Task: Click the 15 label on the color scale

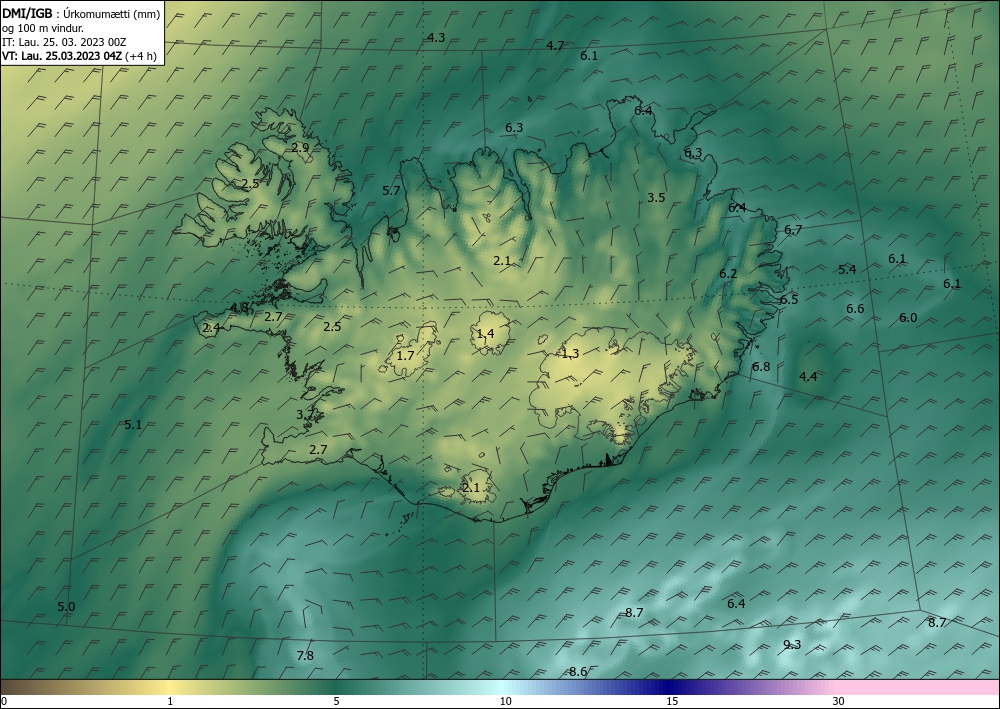Action: 672,702
